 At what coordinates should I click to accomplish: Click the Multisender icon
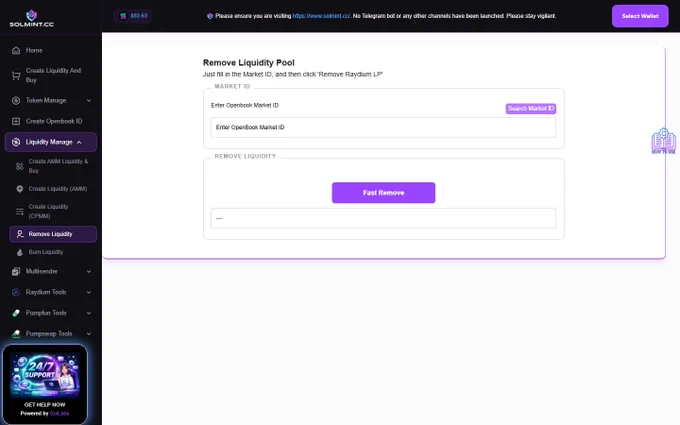[x=16, y=271]
